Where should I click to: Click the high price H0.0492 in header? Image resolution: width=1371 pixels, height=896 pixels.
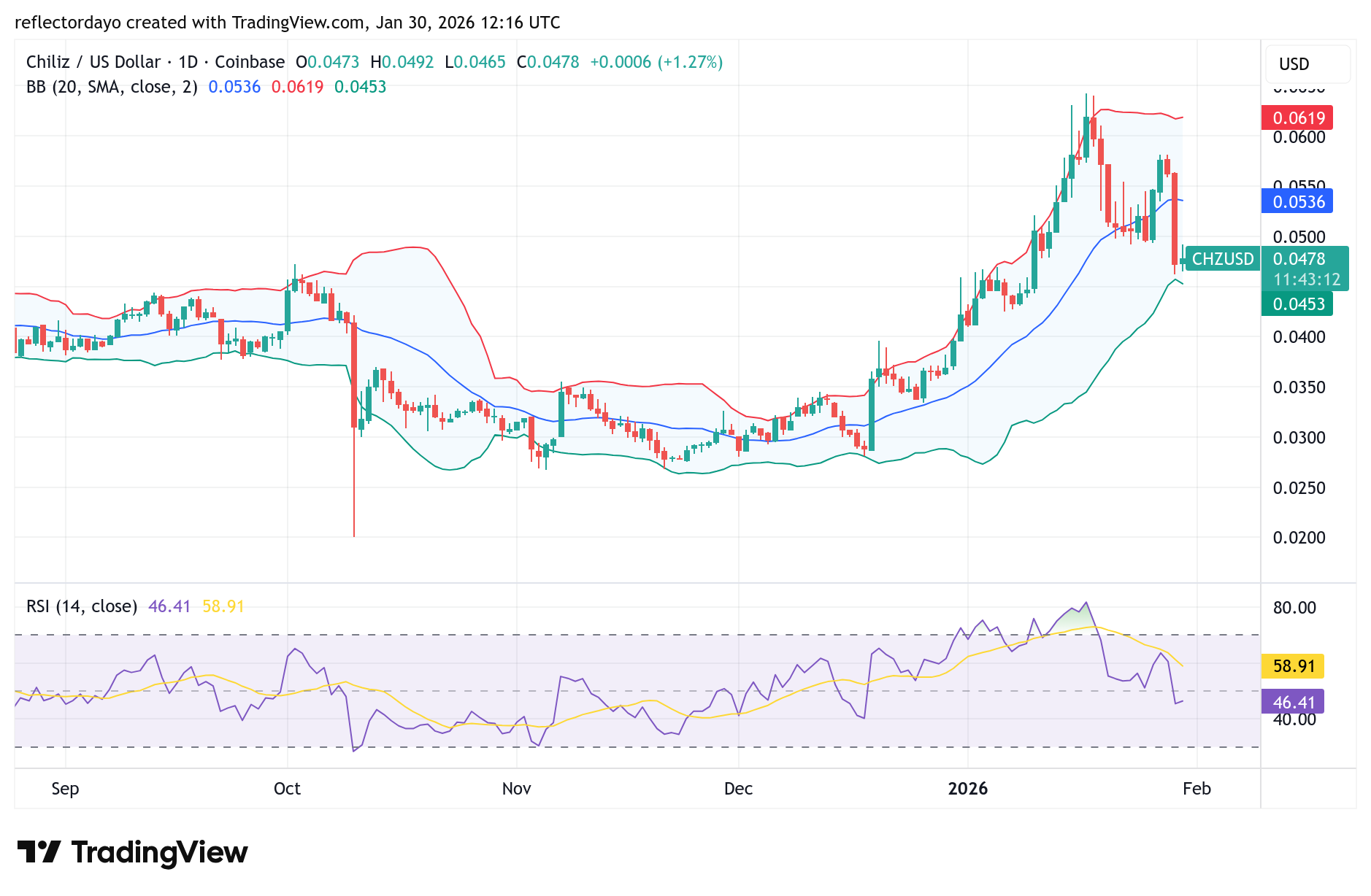(x=402, y=62)
